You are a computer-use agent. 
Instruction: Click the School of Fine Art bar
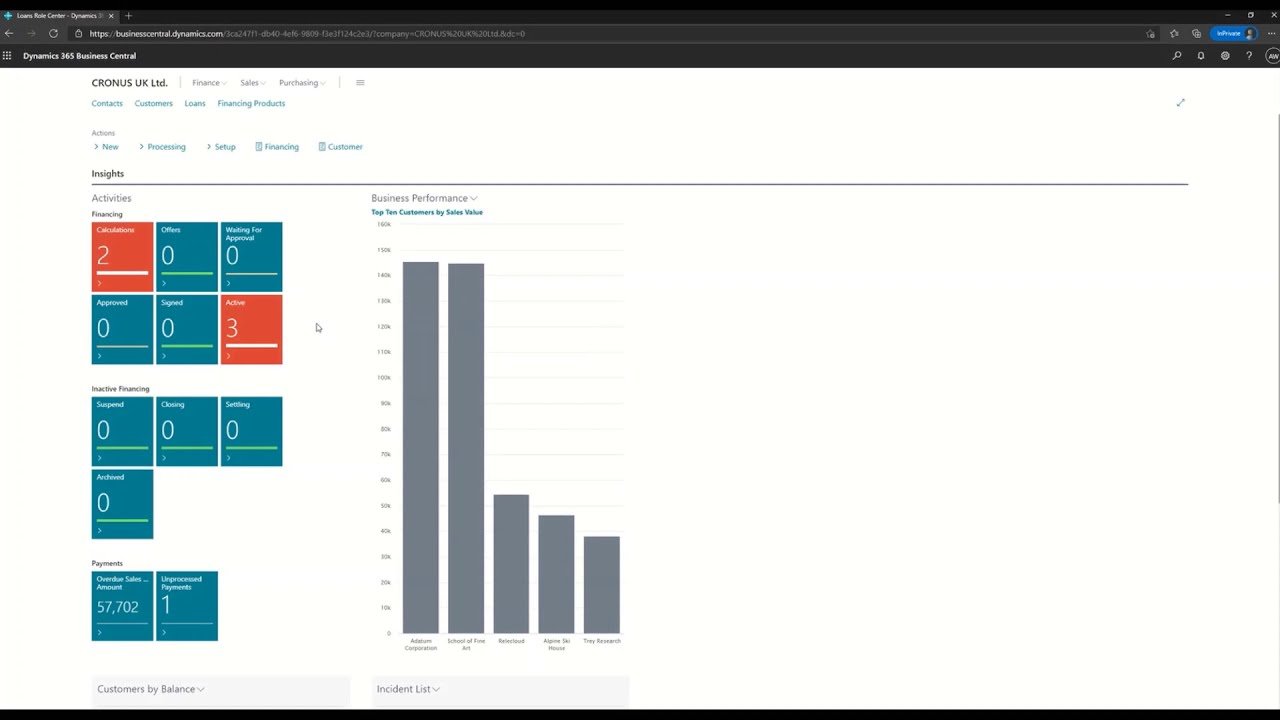tap(466, 448)
